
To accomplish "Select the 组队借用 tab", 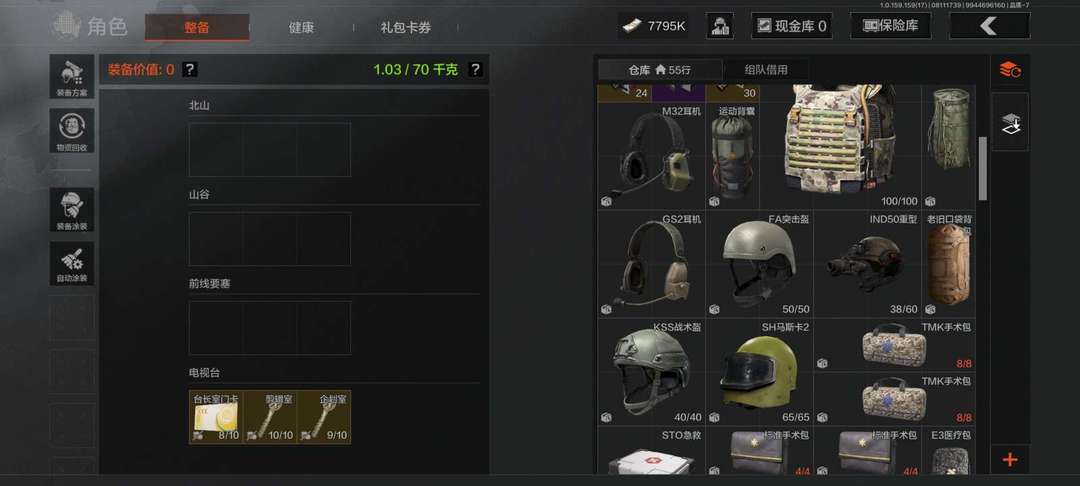I will [x=766, y=70].
